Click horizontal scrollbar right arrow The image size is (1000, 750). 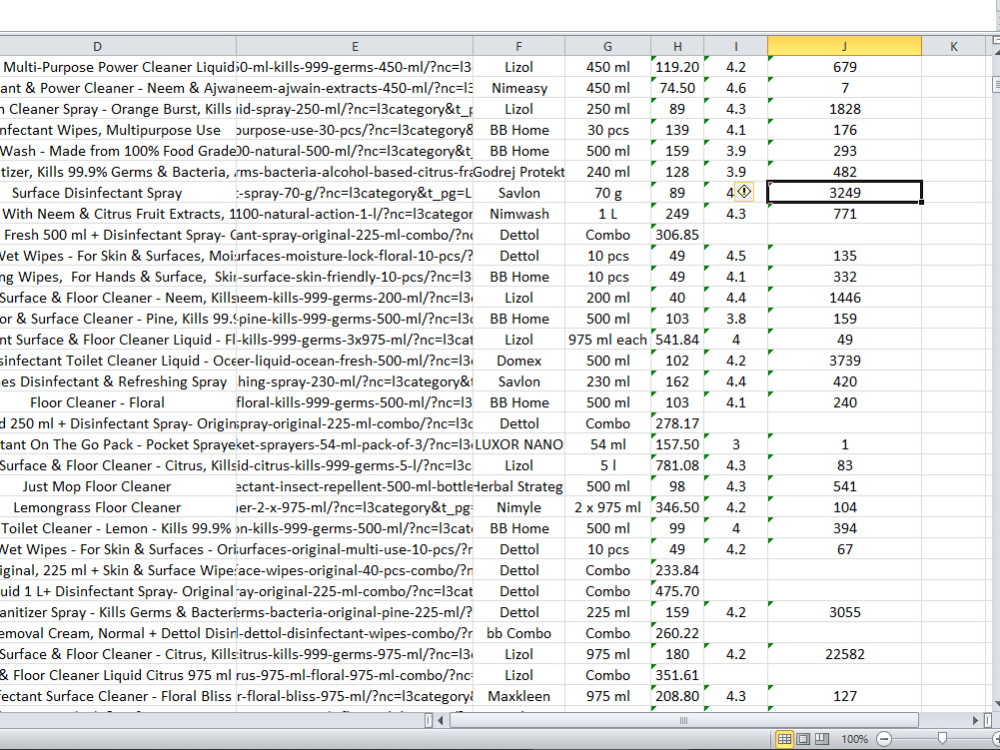click(x=975, y=721)
